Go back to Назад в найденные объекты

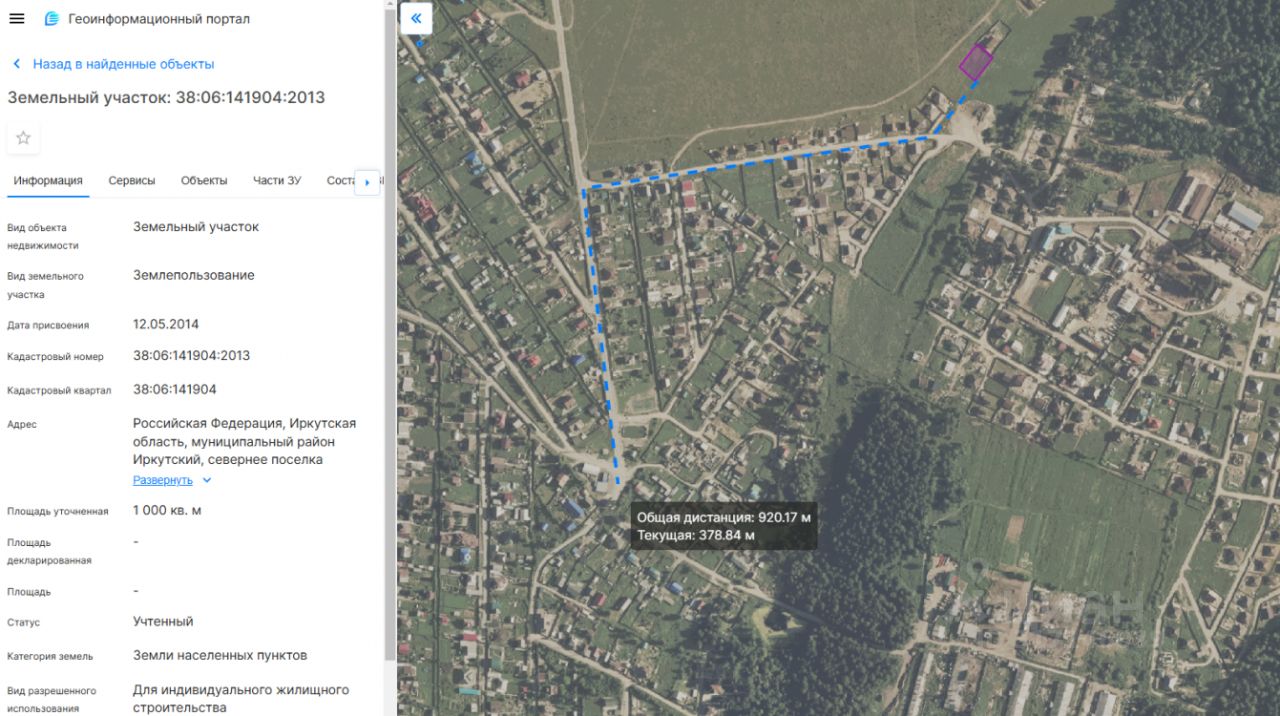pos(123,64)
